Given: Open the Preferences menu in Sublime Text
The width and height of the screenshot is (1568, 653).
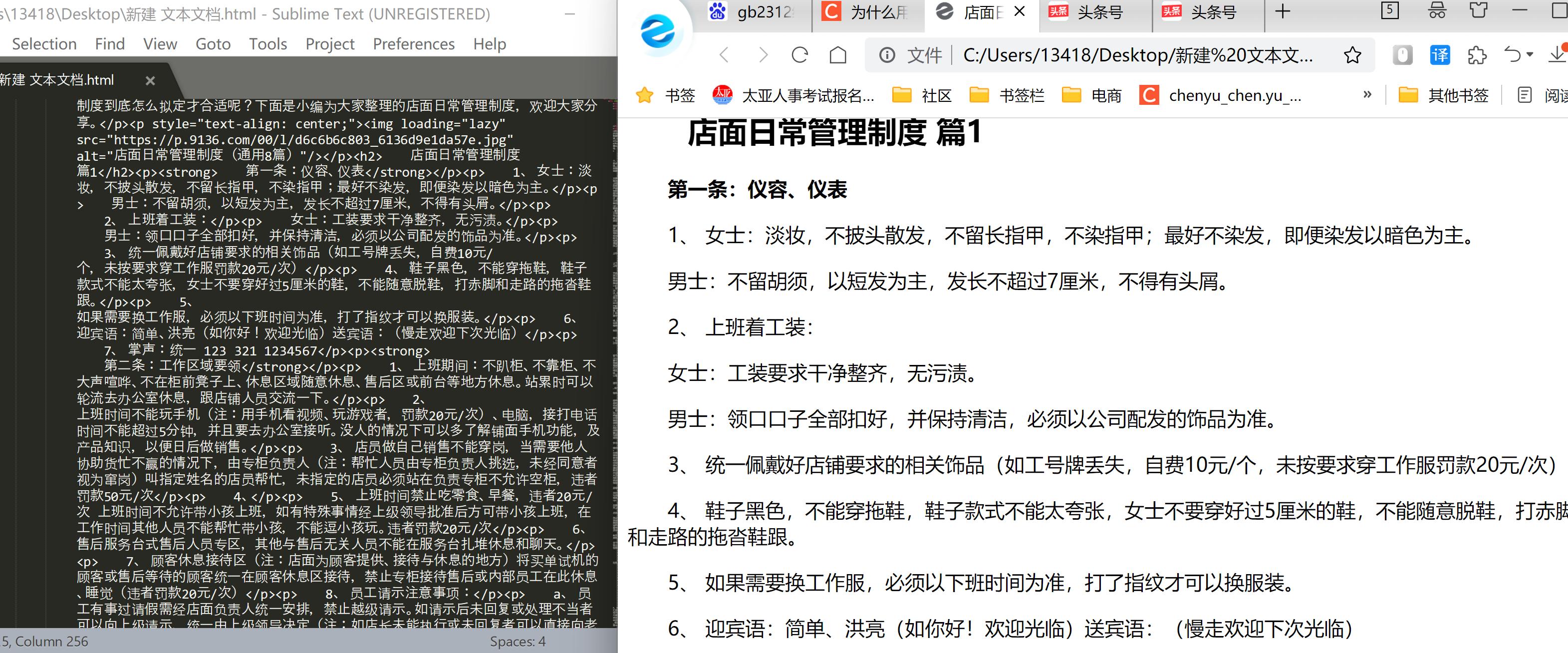Looking at the screenshot, I should tap(413, 43).
